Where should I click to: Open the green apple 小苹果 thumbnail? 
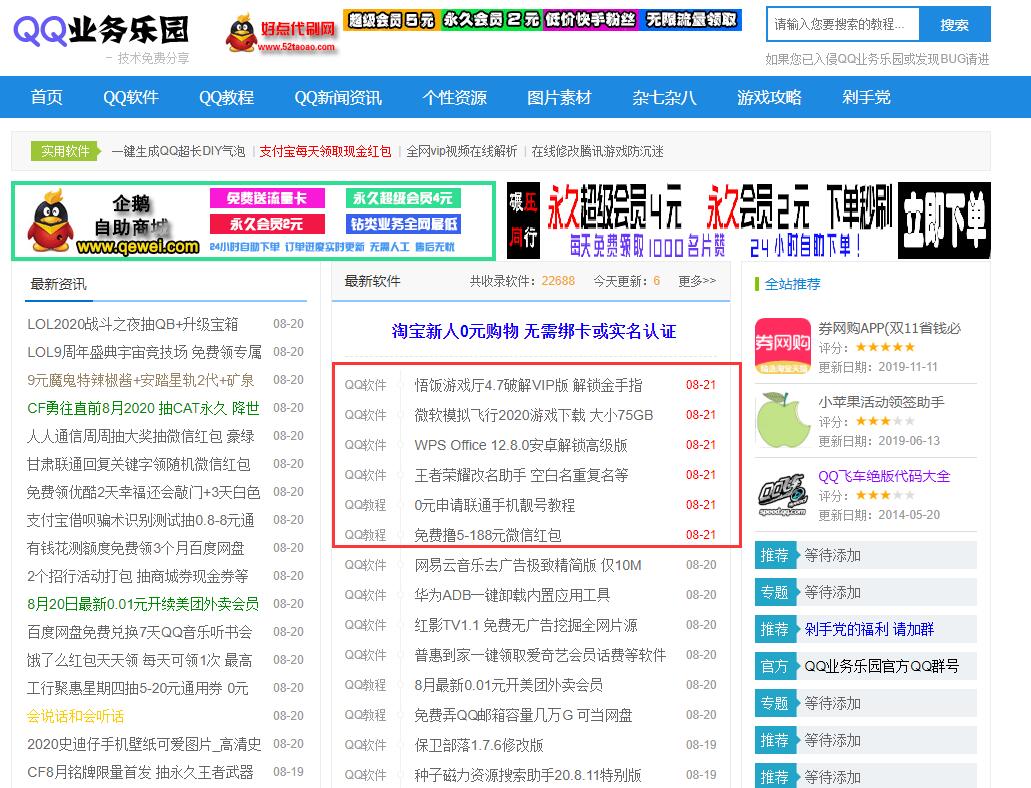782,420
